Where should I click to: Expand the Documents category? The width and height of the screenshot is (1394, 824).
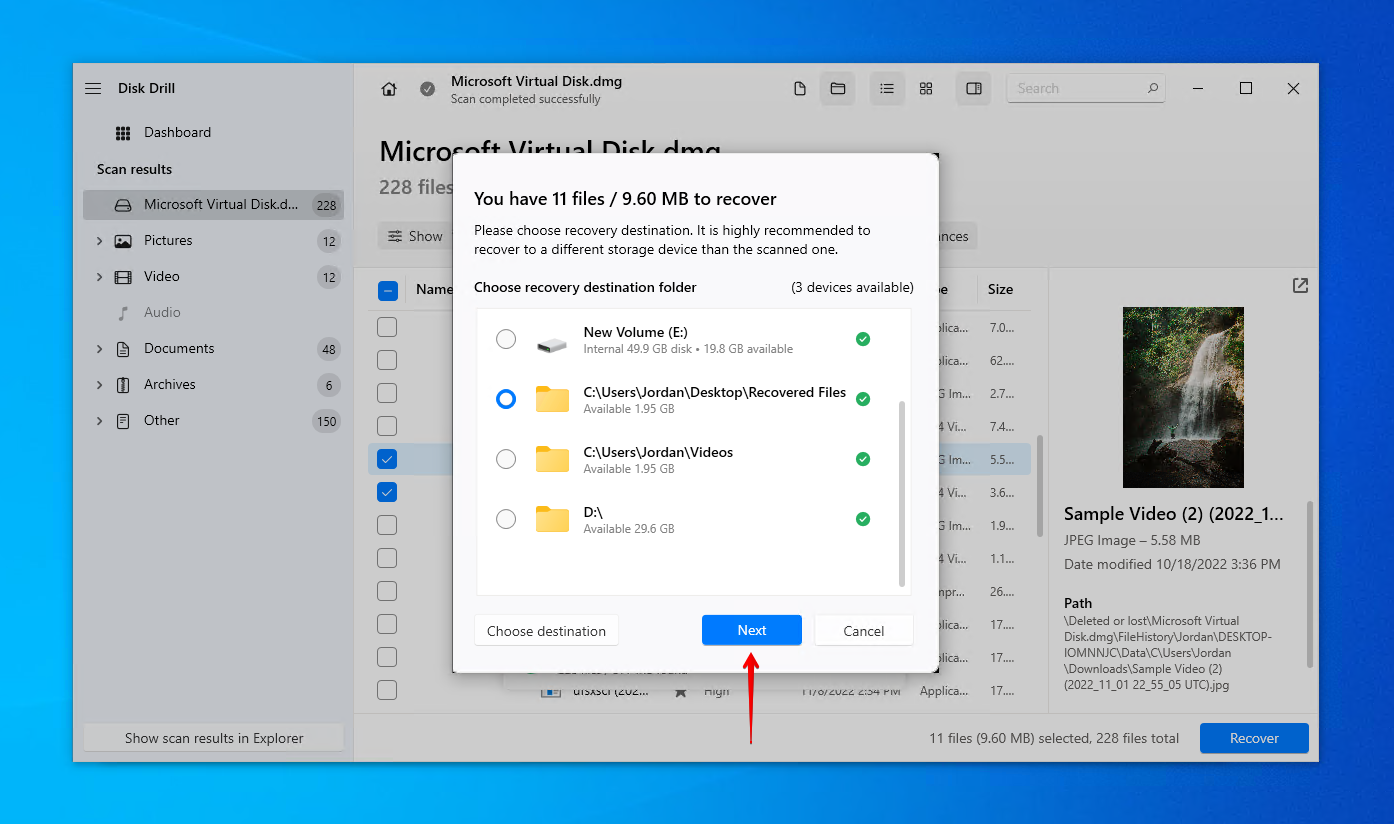pyautogui.click(x=99, y=349)
